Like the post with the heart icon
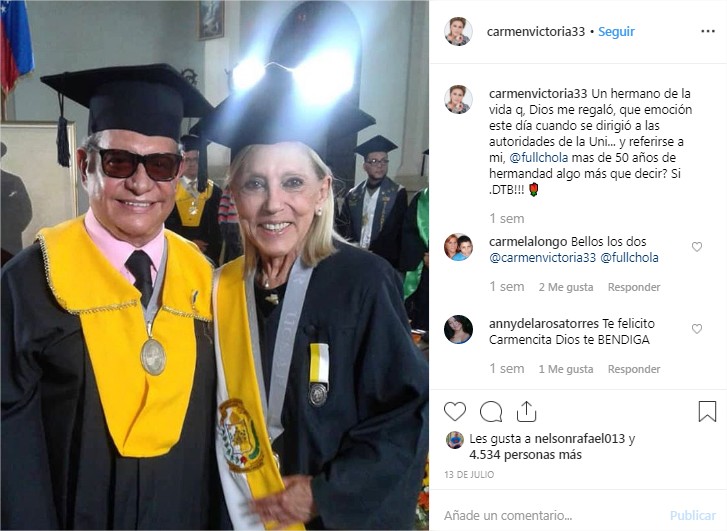 pyautogui.click(x=455, y=411)
